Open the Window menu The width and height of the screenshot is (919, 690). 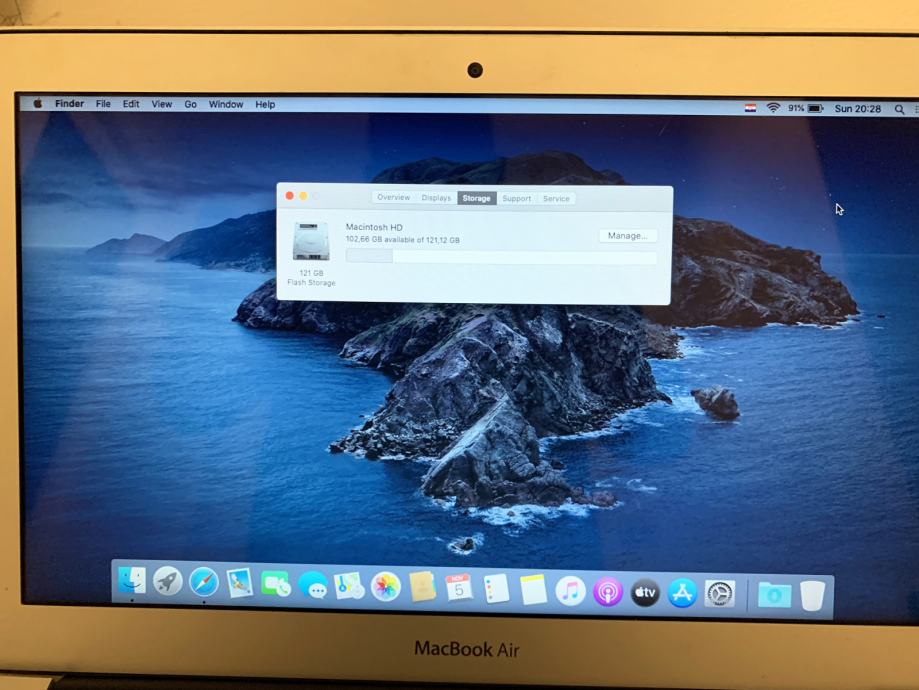pyautogui.click(x=226, y=104)
